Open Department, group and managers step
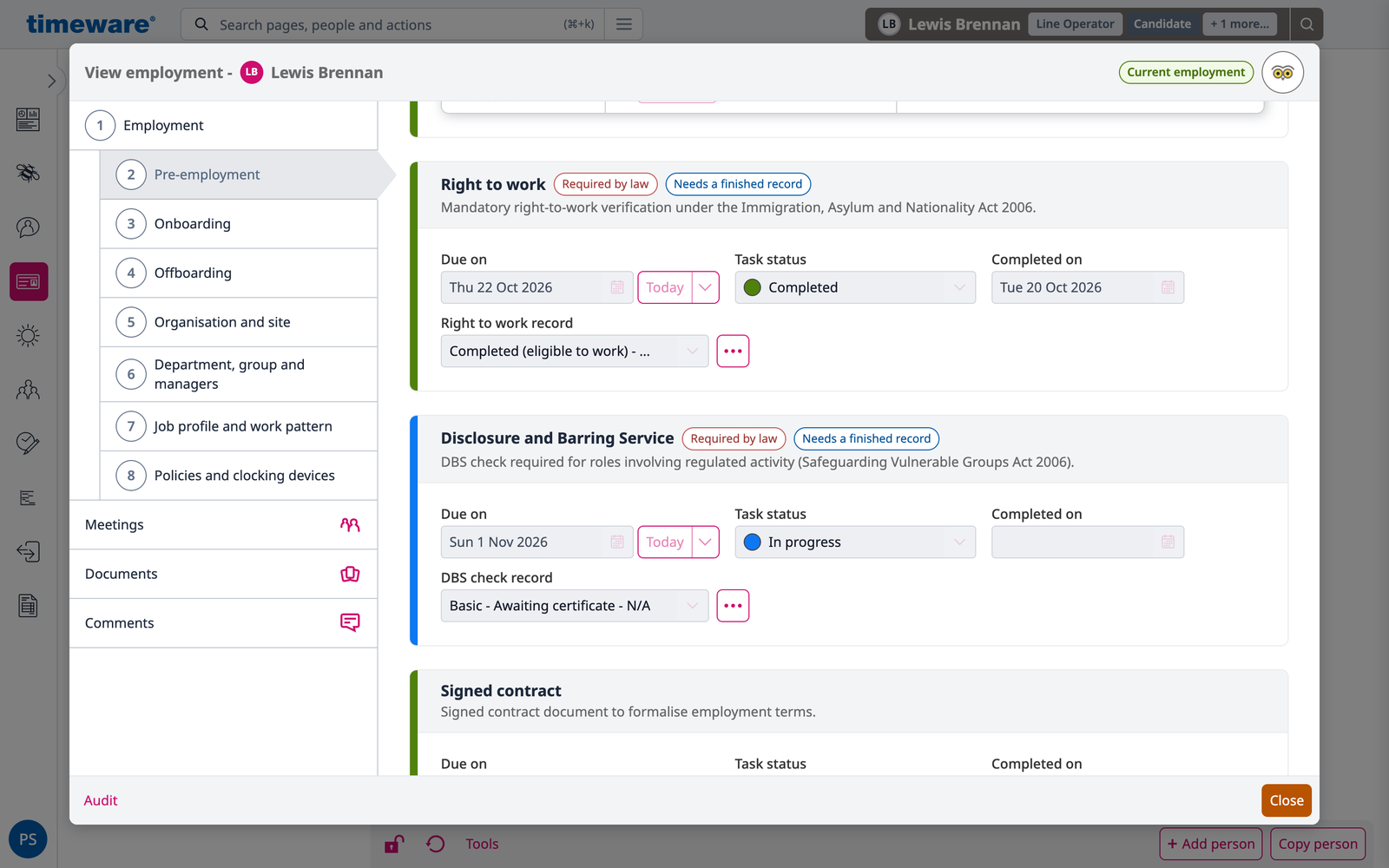 click(x=239, y=374)
